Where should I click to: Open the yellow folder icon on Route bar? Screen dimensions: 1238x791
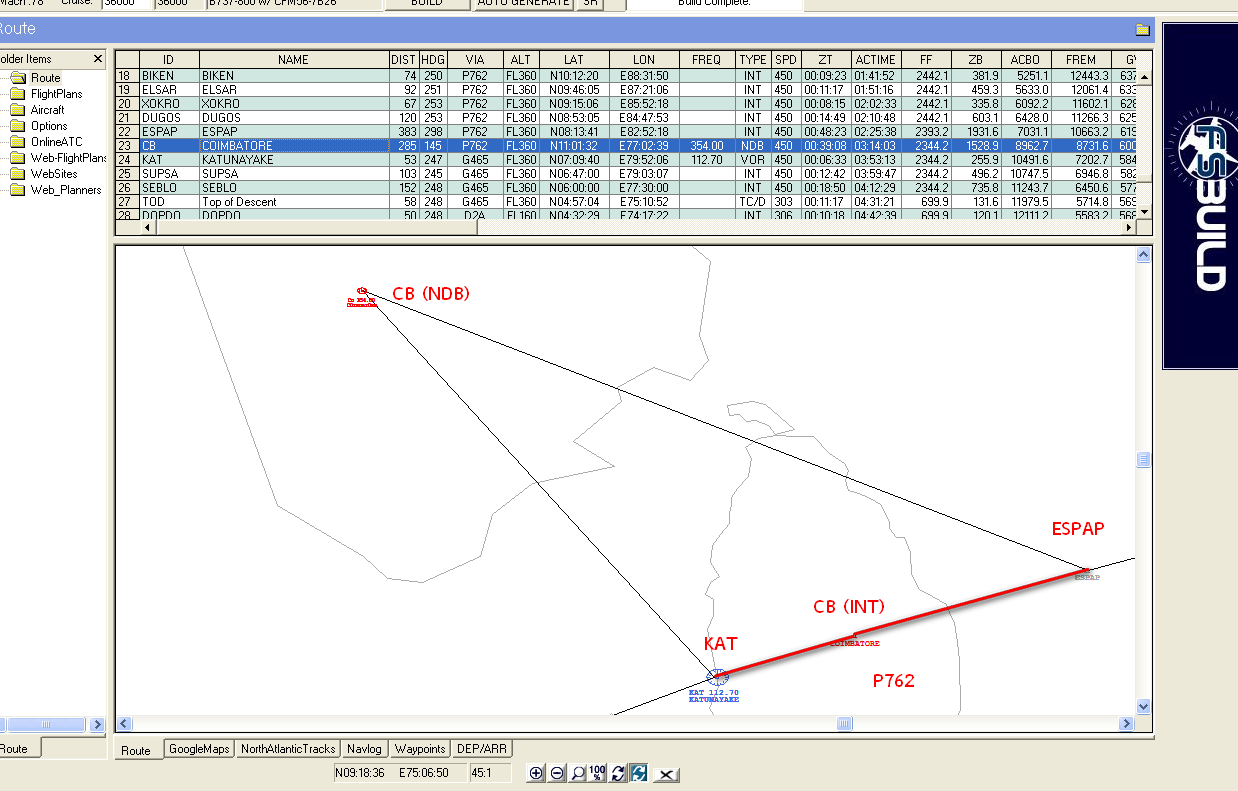1142,30
